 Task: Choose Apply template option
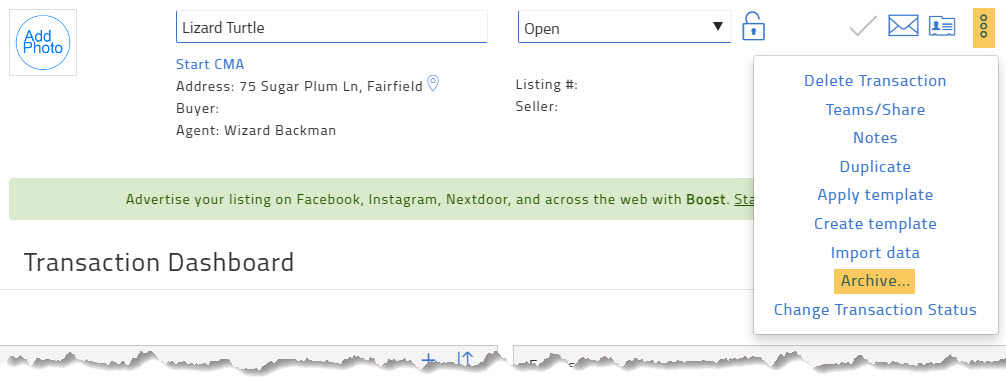coord(875,195)
